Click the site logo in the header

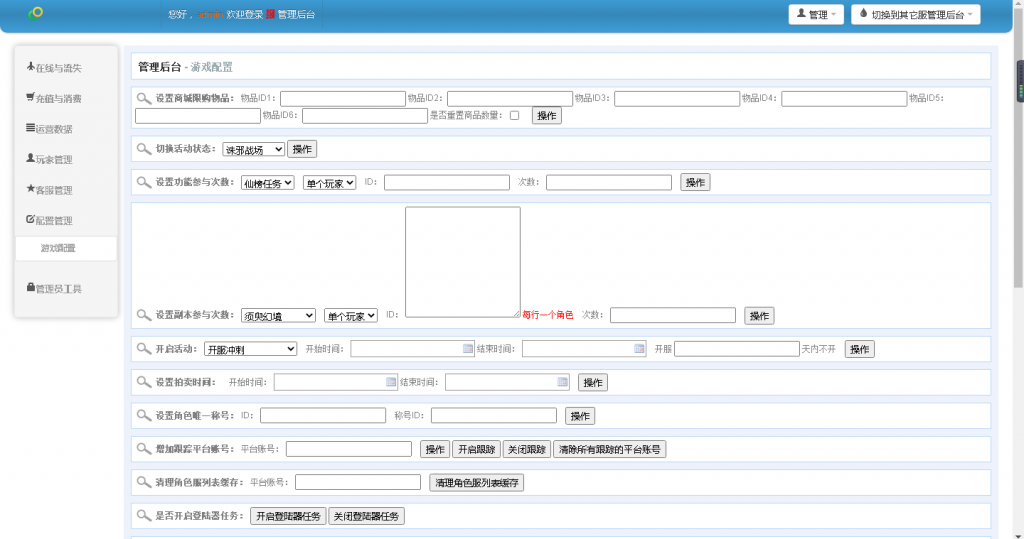[x=36, y=13]
